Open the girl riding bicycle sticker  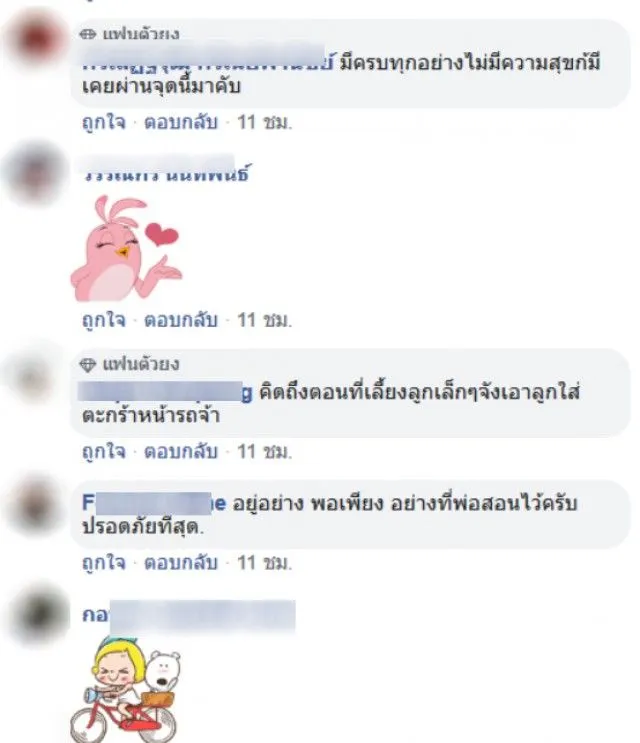tap(126, 690)
